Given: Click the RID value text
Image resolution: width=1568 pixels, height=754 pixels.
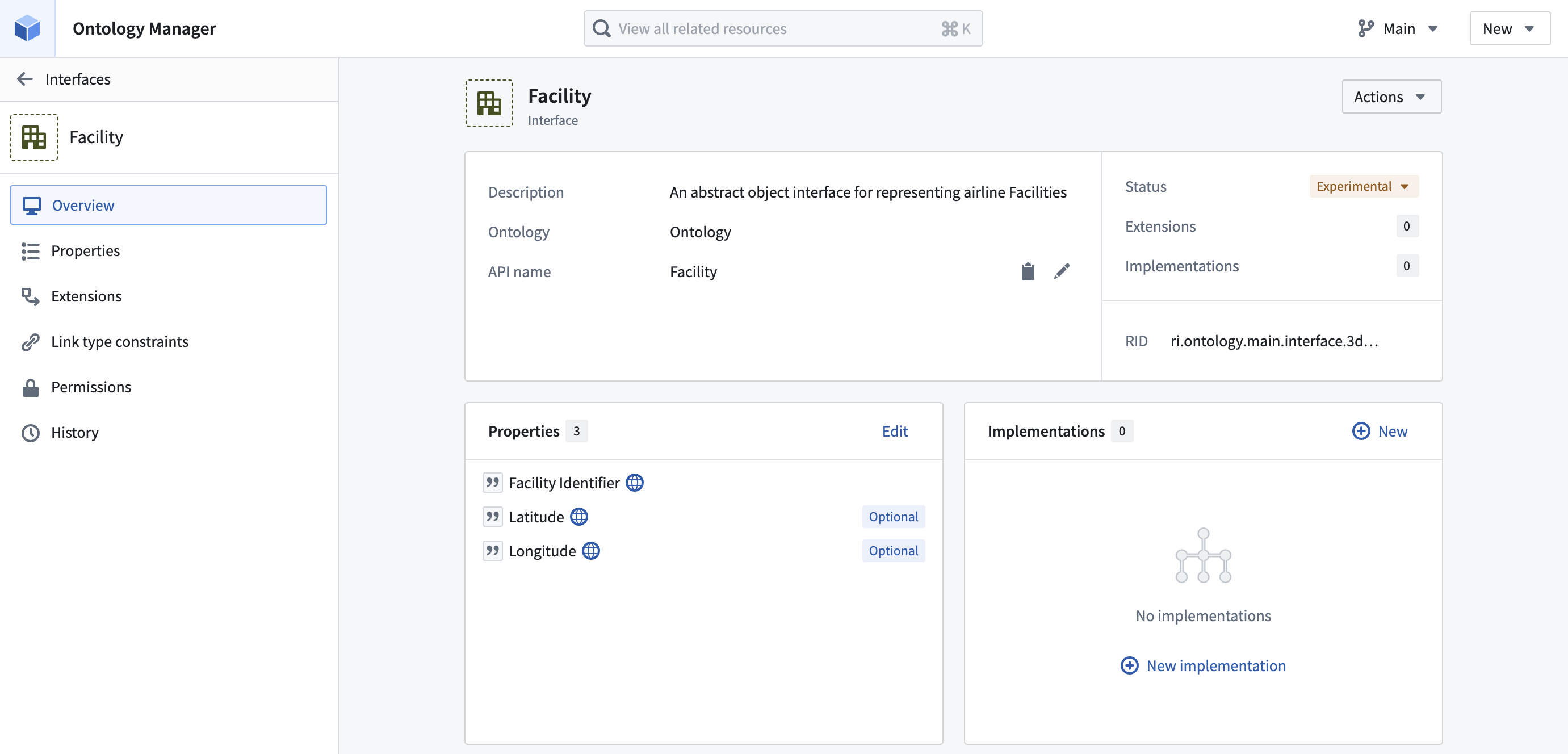Looking at the screenshot, I should coord(1274,341).
